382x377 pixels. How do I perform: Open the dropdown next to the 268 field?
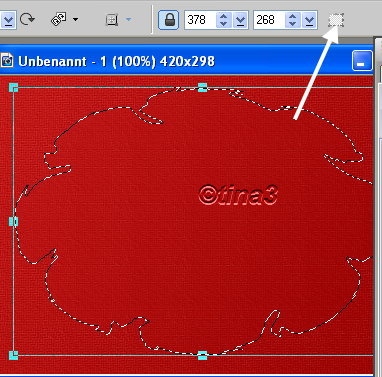[309, 20]
